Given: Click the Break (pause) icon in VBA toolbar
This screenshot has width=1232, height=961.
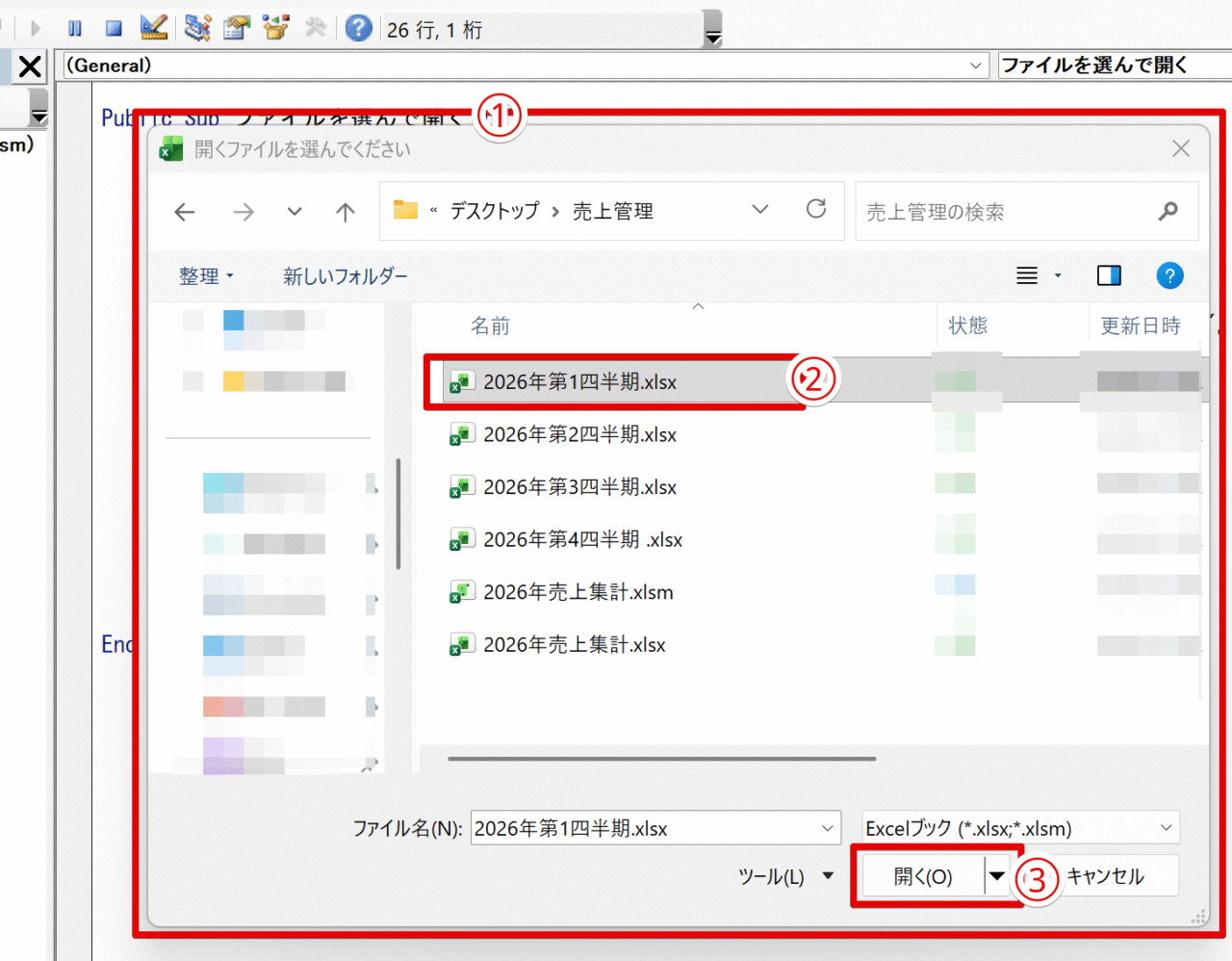Looking at the screenshot, I should [x=75, y=29].
